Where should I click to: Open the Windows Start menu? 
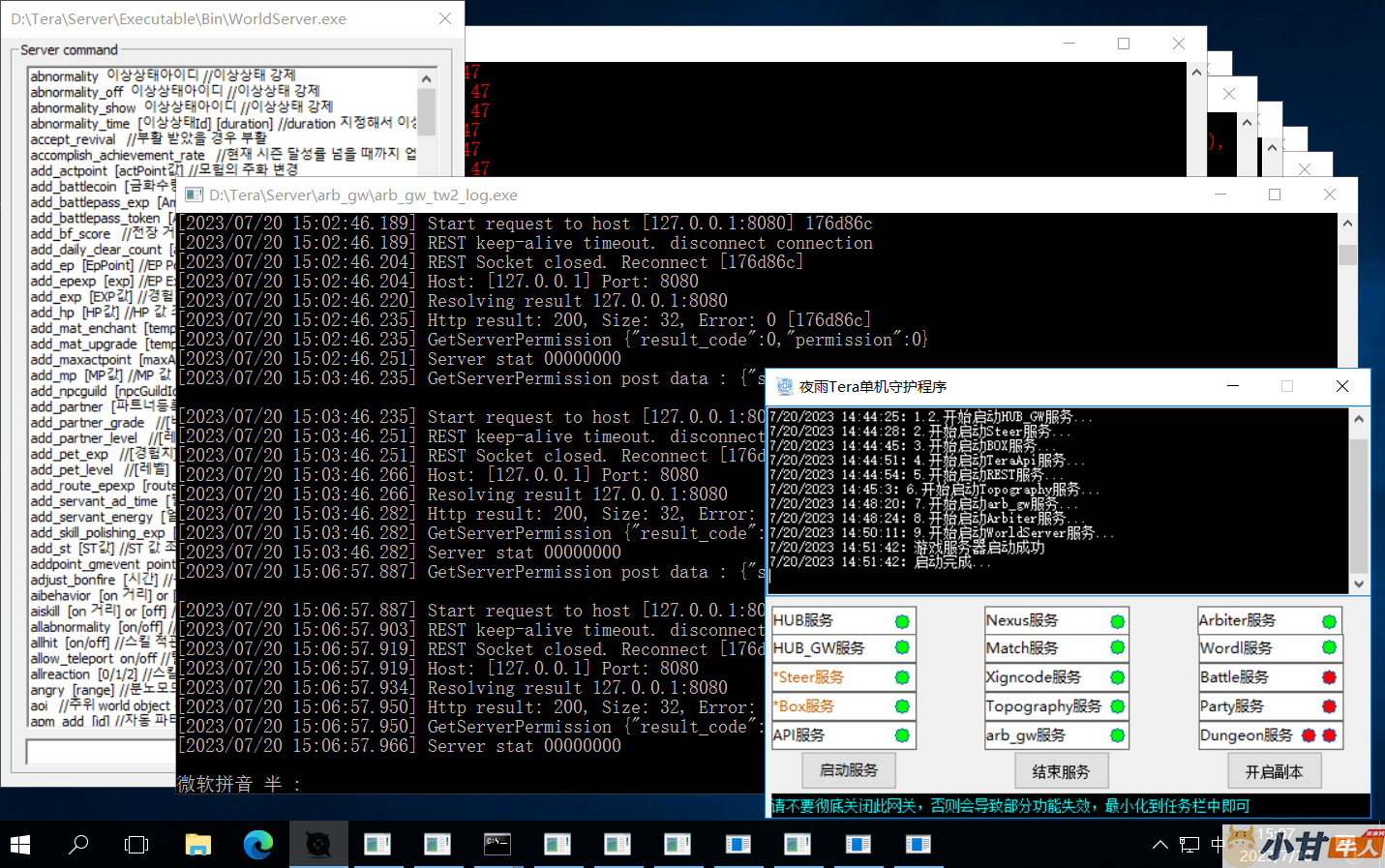click(x=19, y=845)
